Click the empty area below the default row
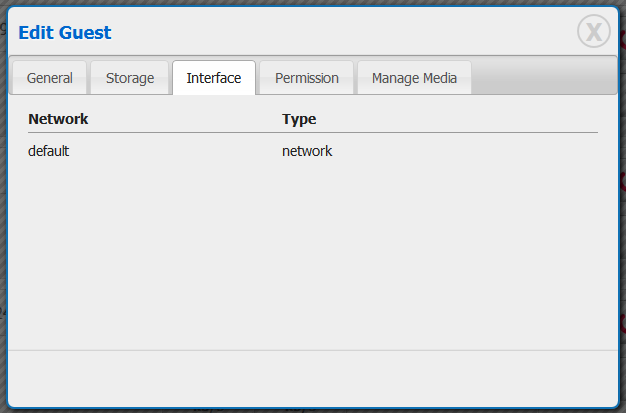Screen dimensions: 626x413 [312, 250]
